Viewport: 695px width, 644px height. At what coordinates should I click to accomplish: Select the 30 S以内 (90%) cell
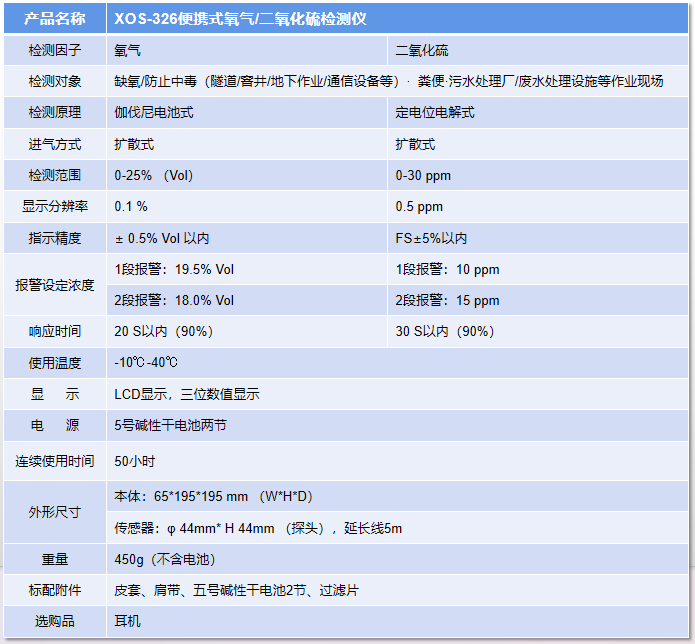538,332
